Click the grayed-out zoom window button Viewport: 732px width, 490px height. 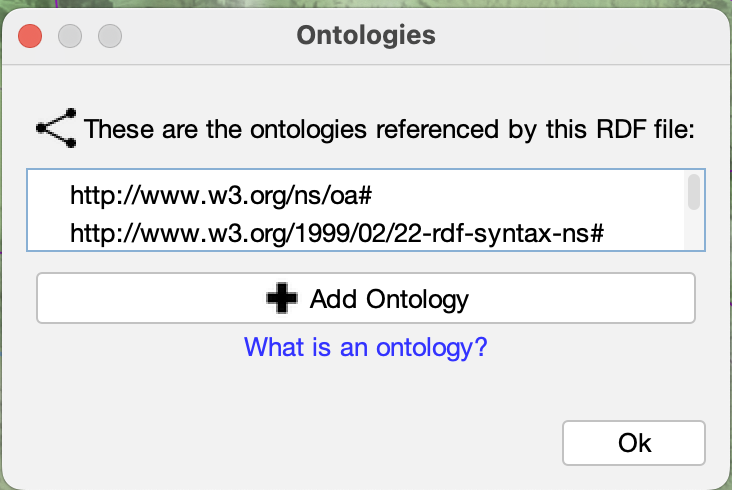click(108, 37)
